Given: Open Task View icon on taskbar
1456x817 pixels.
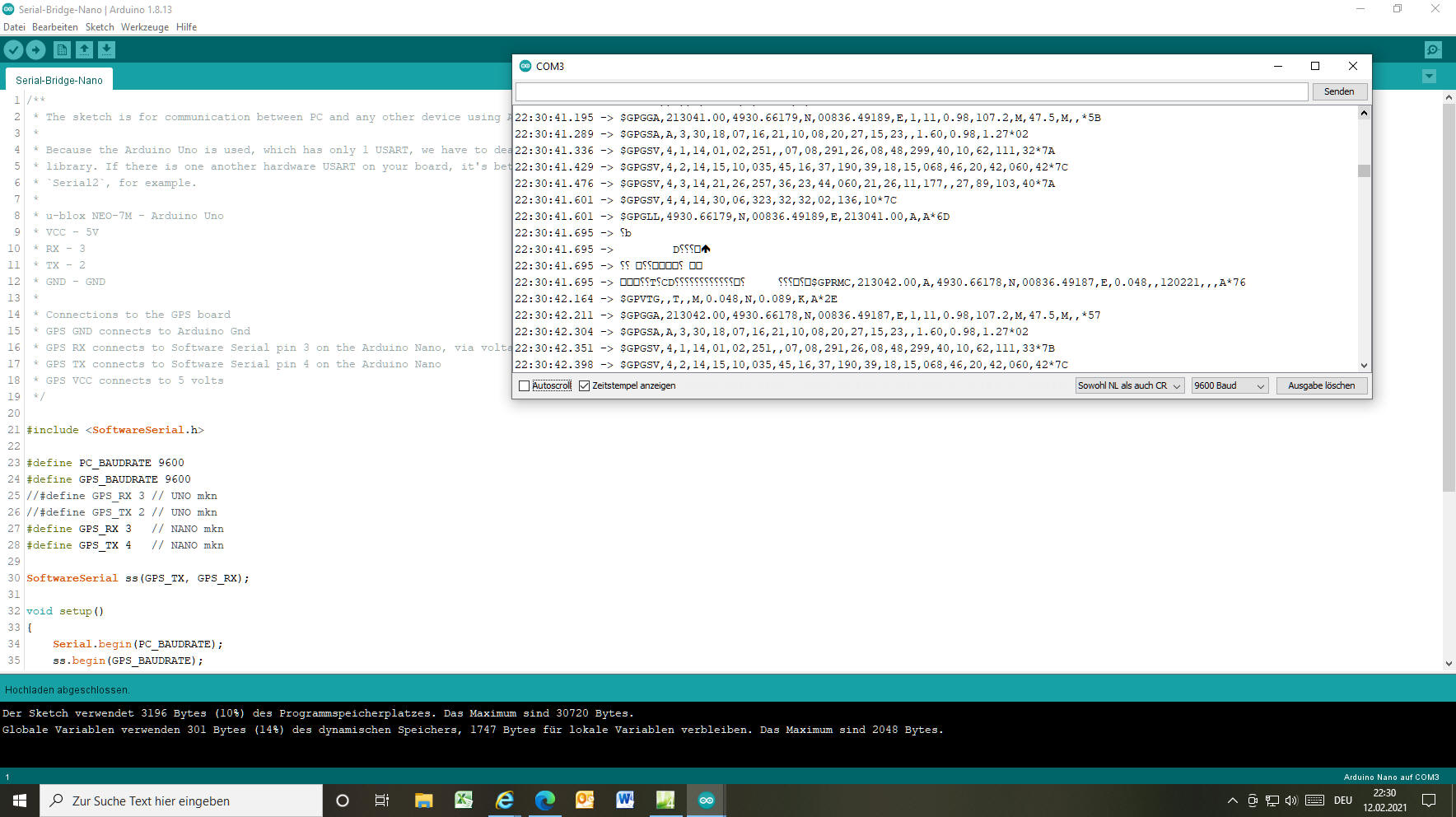Looking at the screenshot, I should [382, 801].
